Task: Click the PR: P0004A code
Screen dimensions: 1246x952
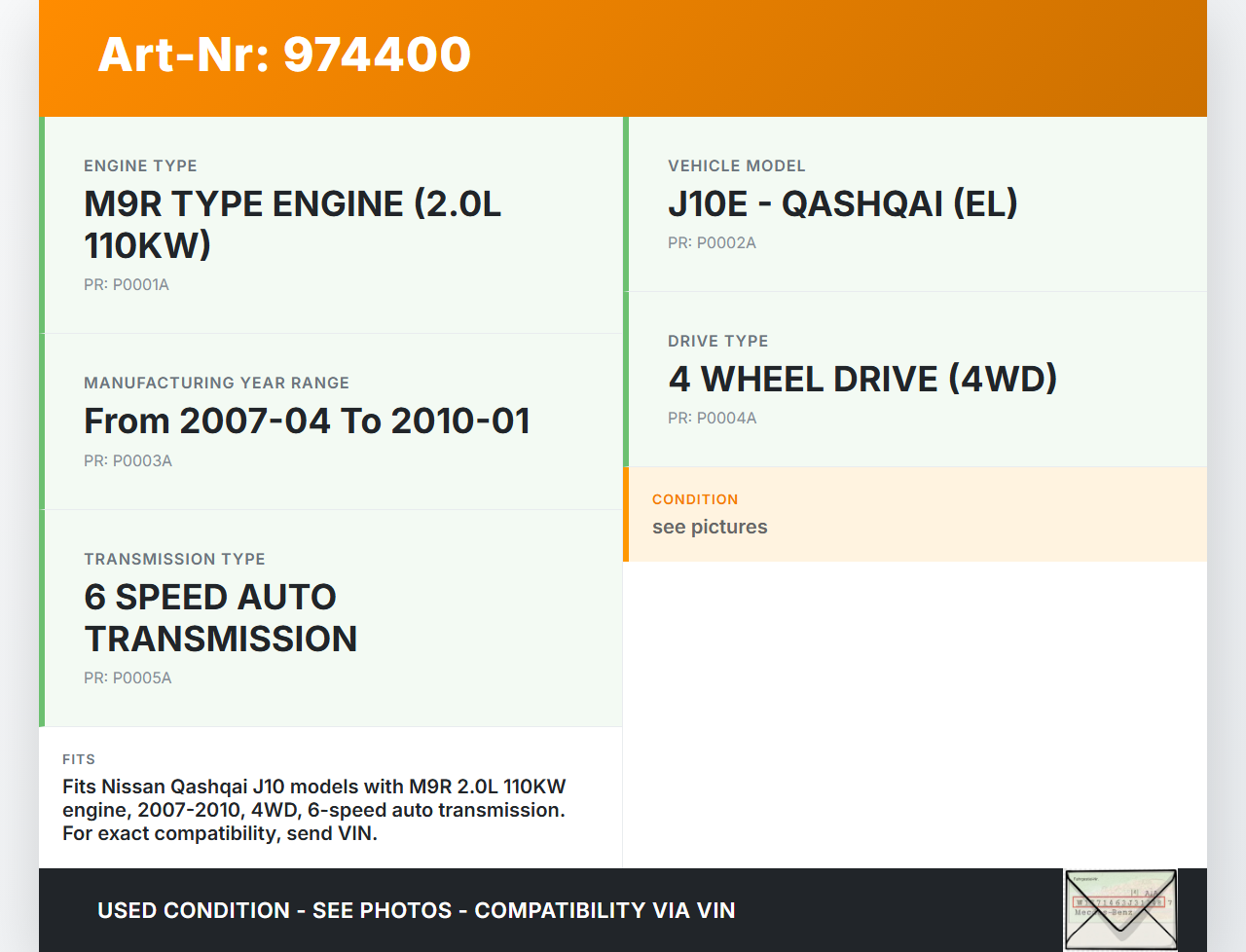Action: 712,418
